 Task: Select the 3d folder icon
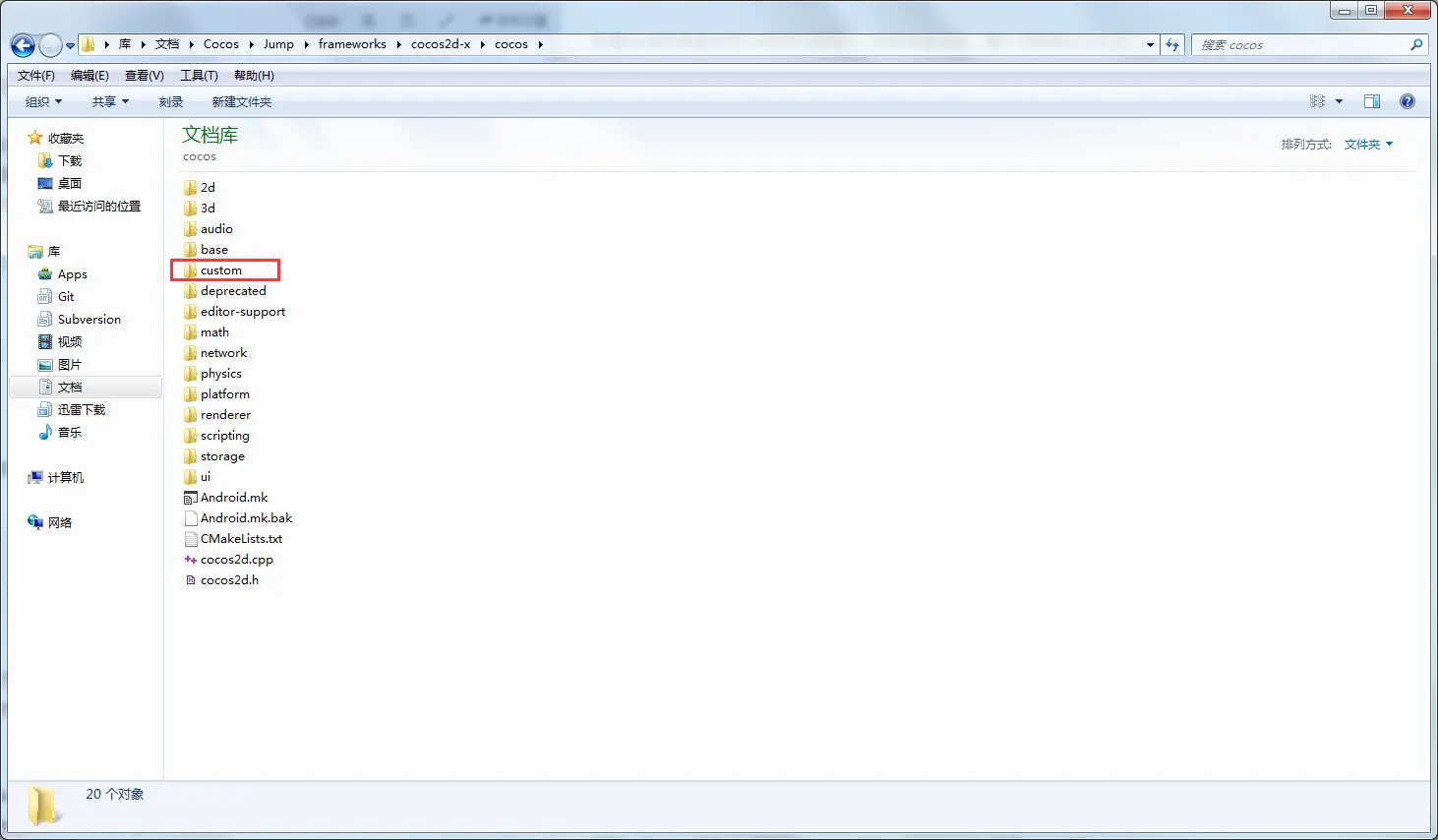(190, 208)
